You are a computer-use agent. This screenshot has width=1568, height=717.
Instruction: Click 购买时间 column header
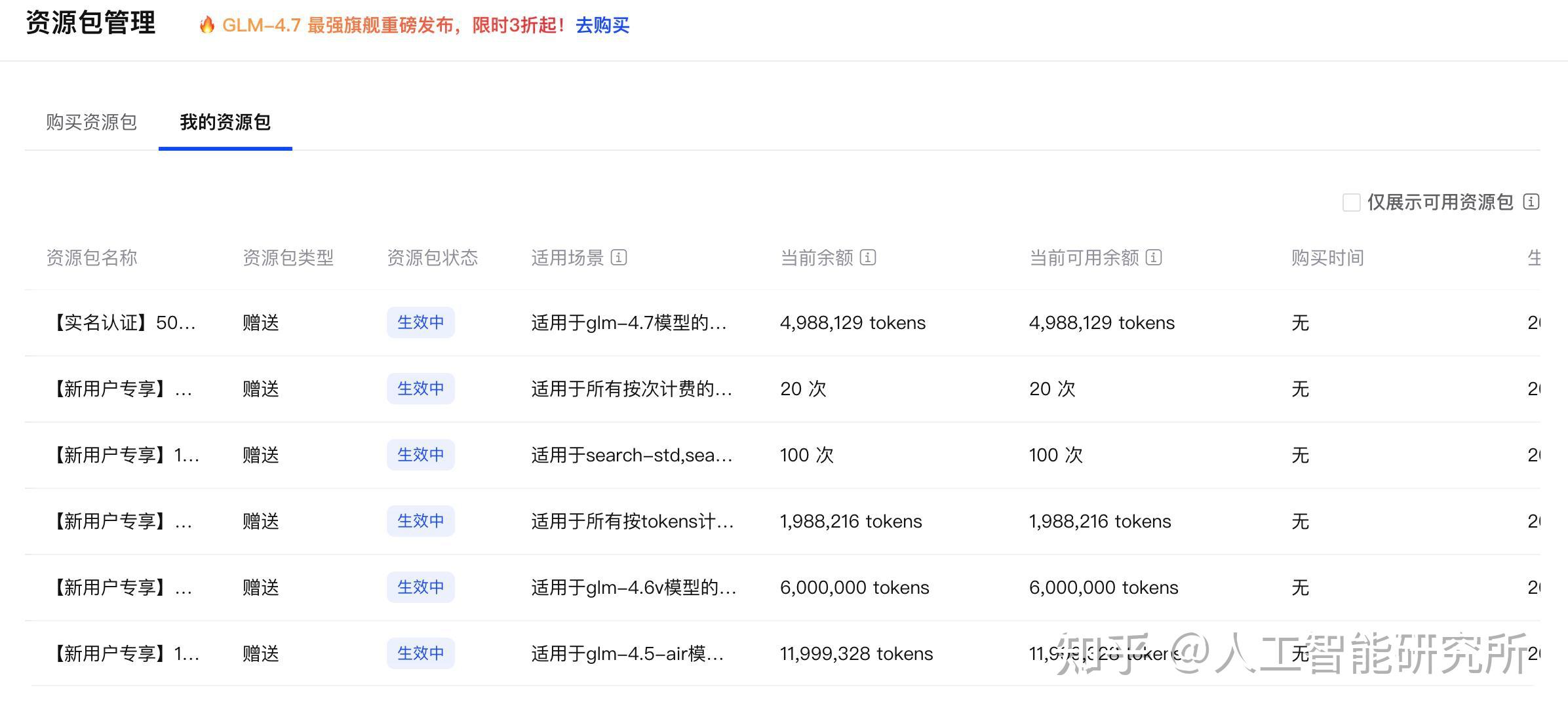click(x=1327, y=258)
